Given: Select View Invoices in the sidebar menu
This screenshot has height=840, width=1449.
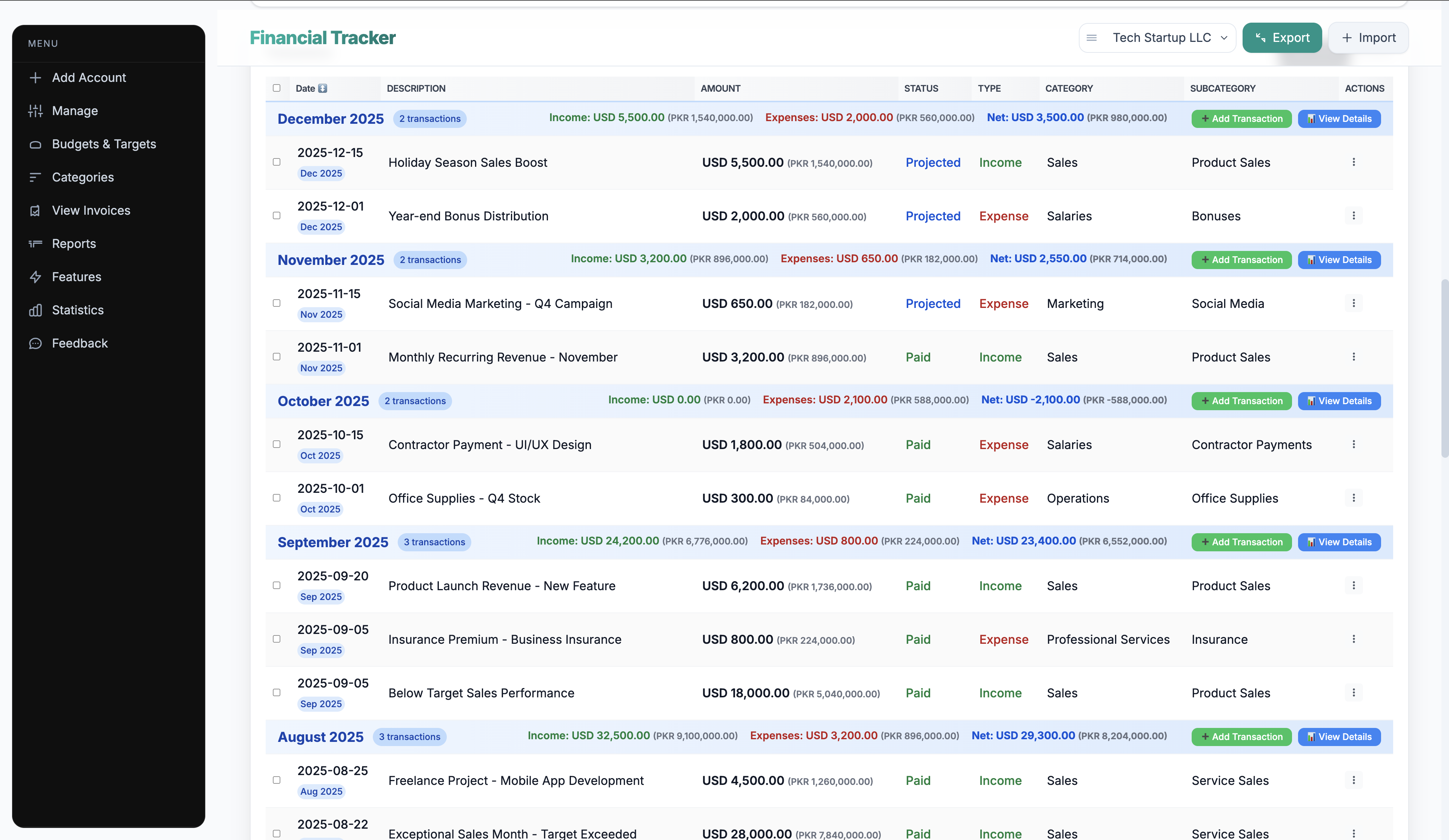Looking at the screenshot, I should (x=35, y=210).
